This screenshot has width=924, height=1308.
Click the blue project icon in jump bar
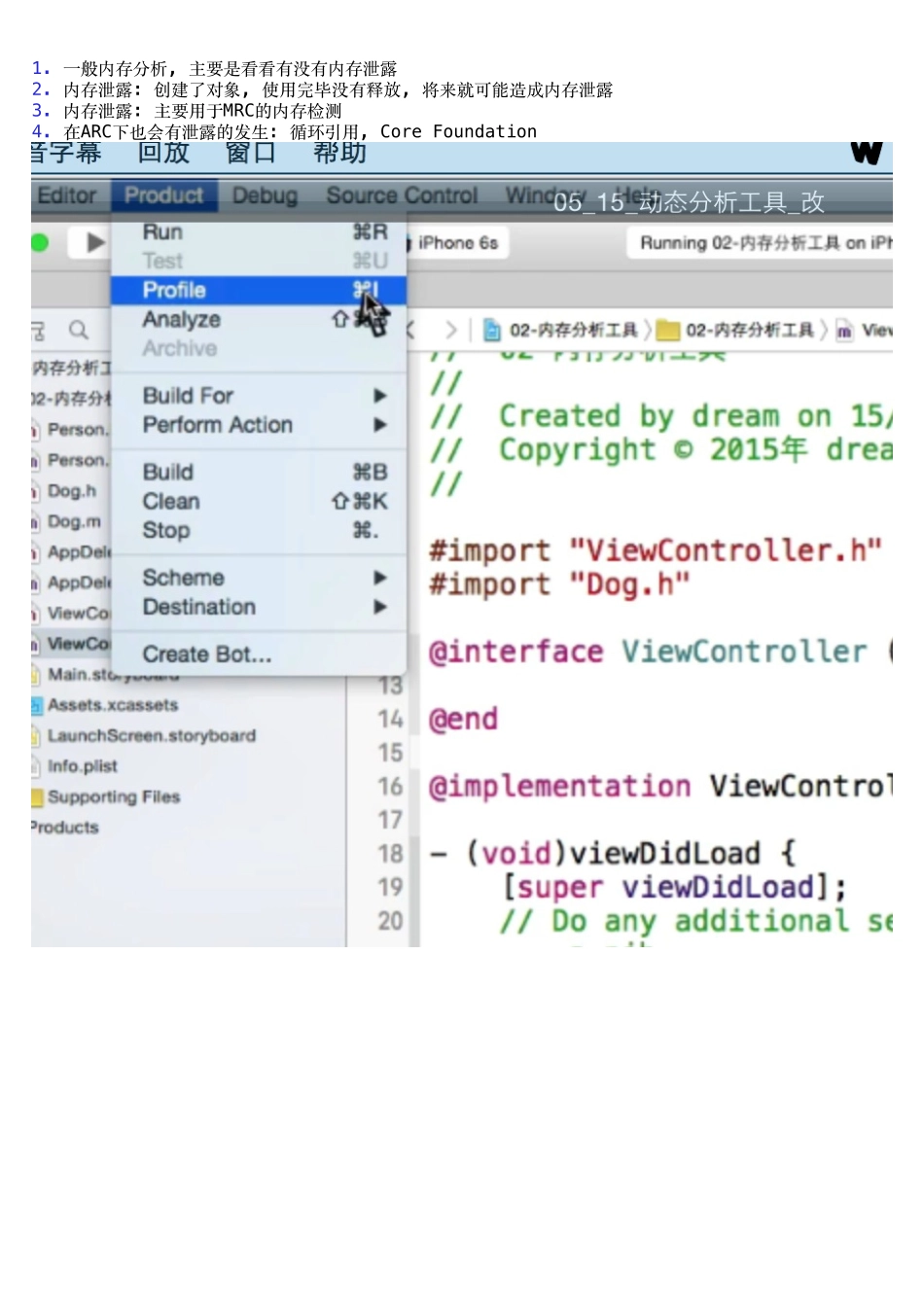(492, 331)
